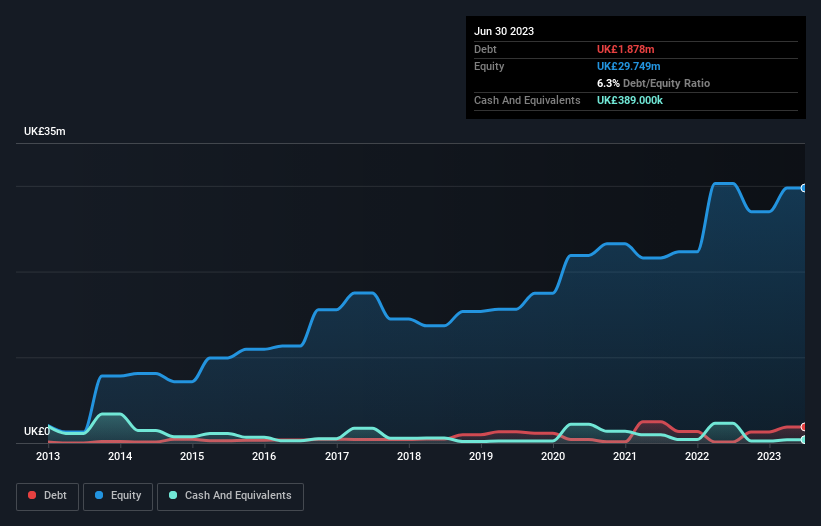Click the UK£0 y-axis label
This screenshot has height=526, width=821.
[37, 431]
